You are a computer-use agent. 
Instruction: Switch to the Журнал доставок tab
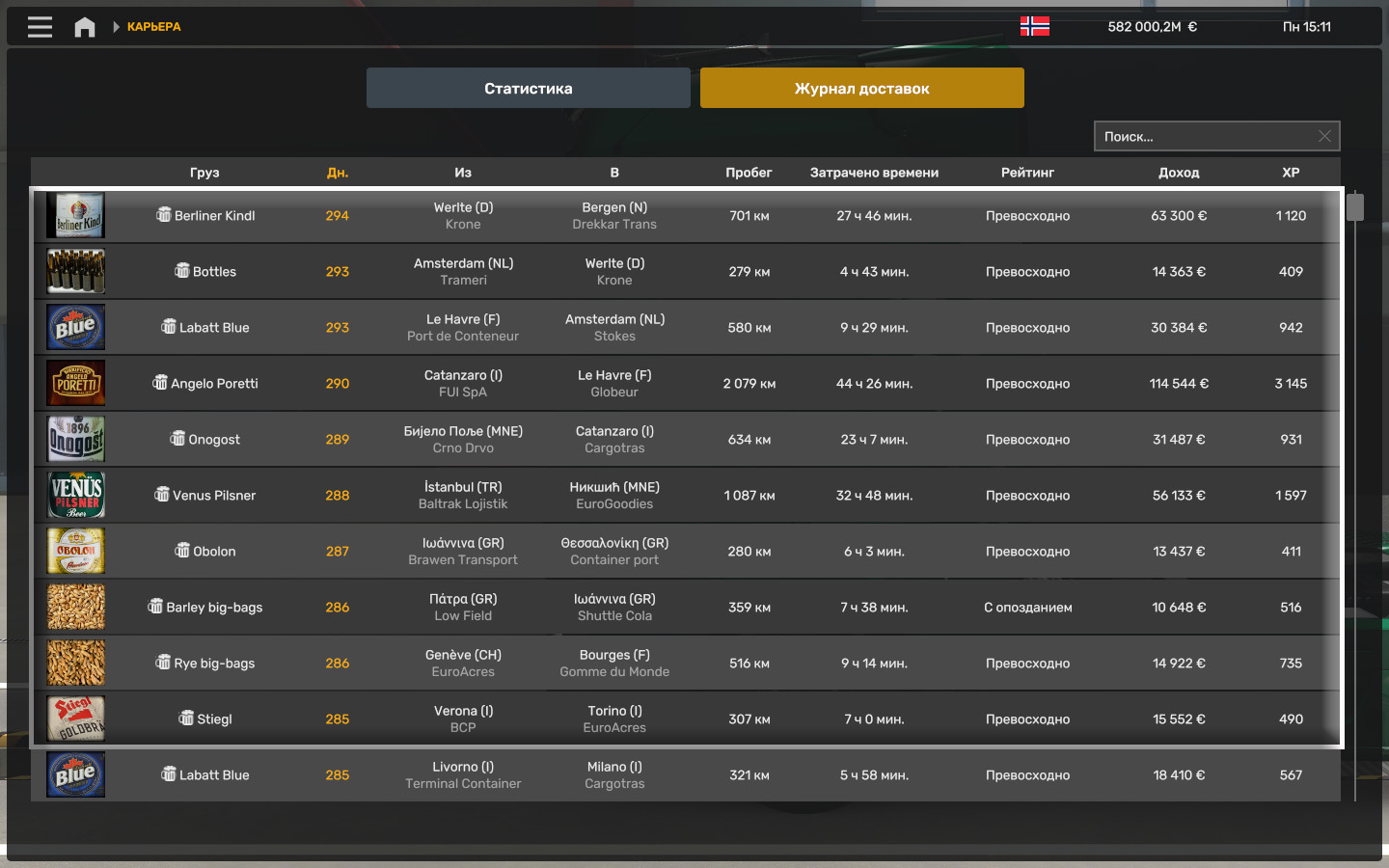[862, 88]
